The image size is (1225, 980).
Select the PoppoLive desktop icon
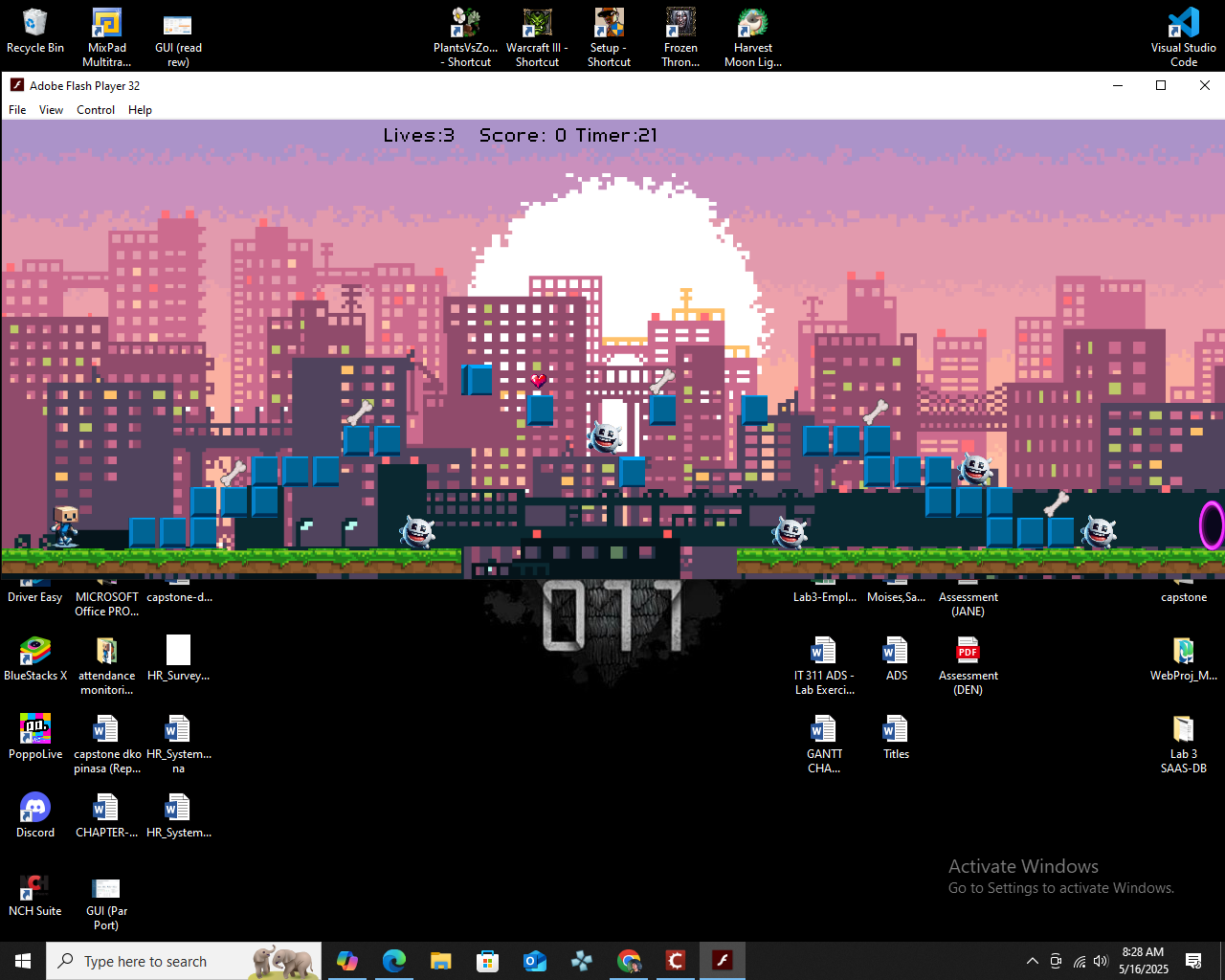(x=35, y=737)
